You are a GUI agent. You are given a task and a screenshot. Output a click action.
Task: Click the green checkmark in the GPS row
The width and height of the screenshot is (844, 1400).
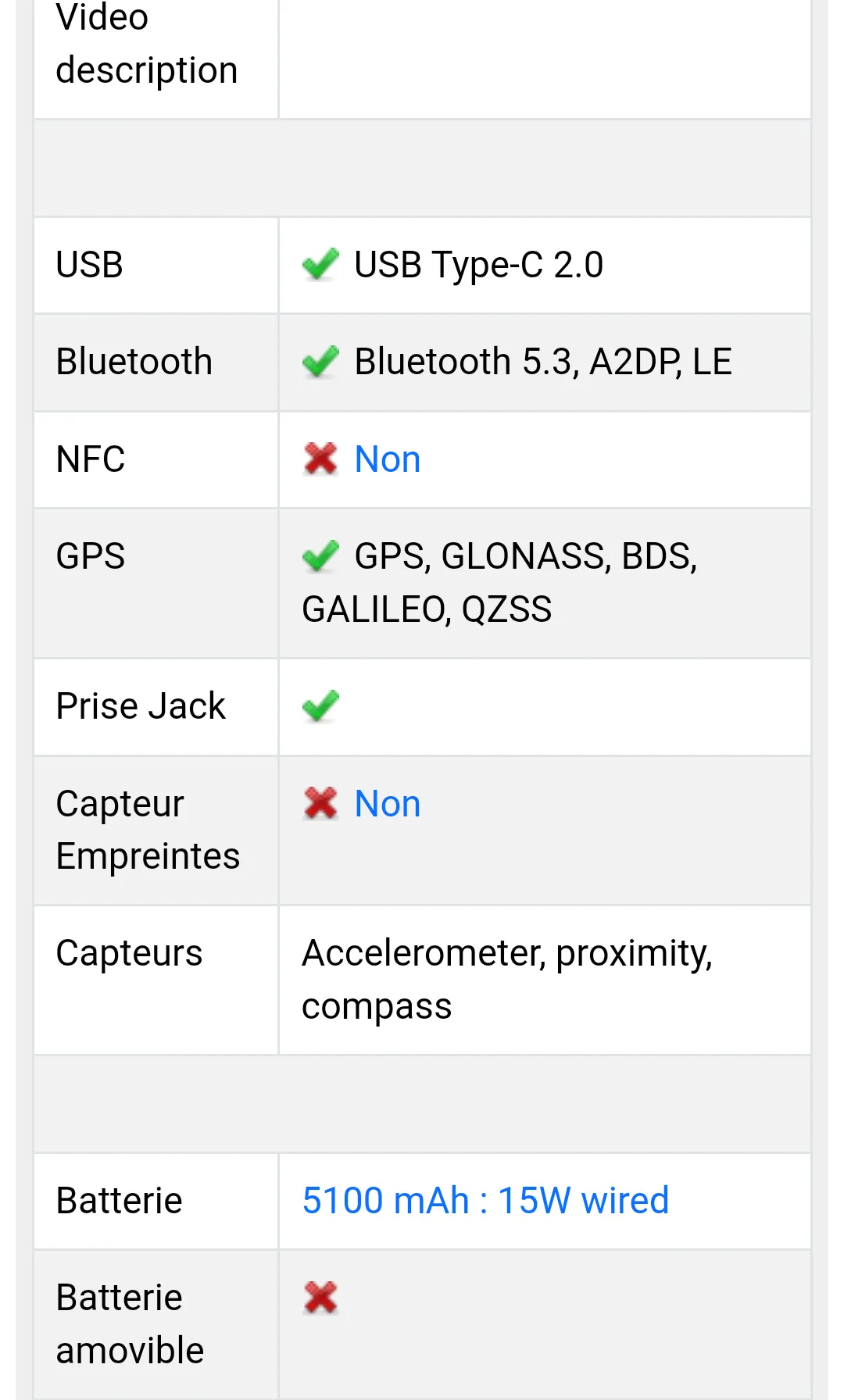(320, 555)
